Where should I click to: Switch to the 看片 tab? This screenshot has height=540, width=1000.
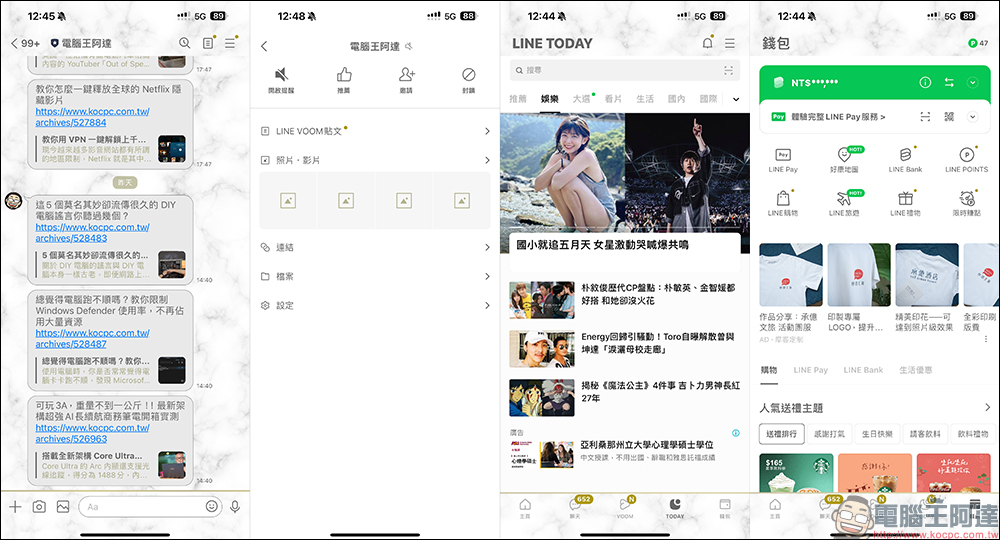click(613, 99)
